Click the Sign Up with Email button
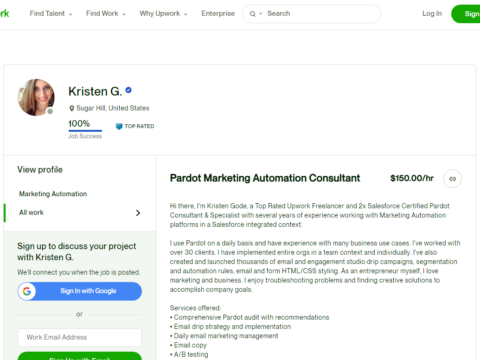The height and width of the screenshot is (360, 480). [x=80, y=356]
